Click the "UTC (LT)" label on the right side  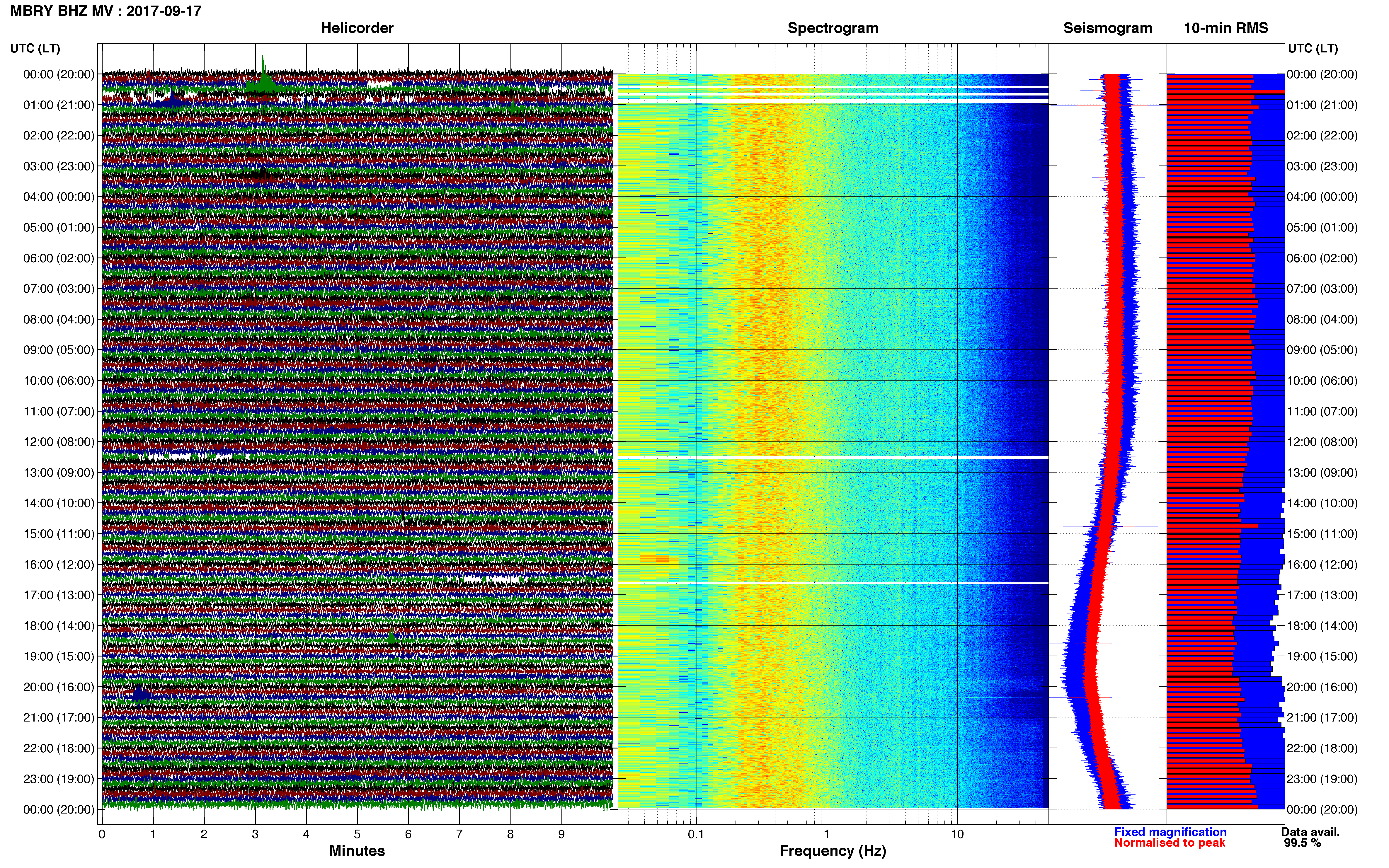click(1313, 48)
